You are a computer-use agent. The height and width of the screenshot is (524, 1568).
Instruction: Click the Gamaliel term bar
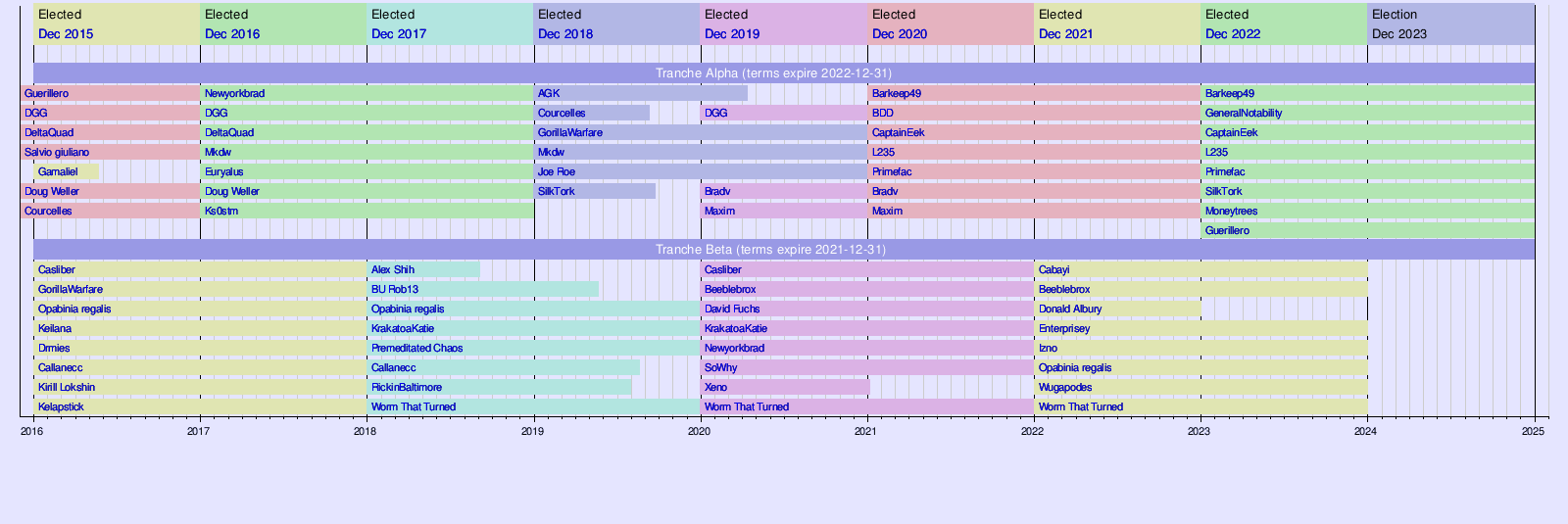click(58, 172)
